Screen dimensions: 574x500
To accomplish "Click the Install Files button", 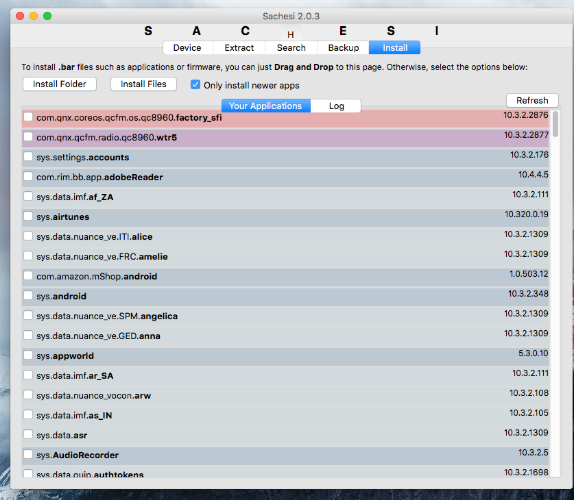I will click(144, 84).
